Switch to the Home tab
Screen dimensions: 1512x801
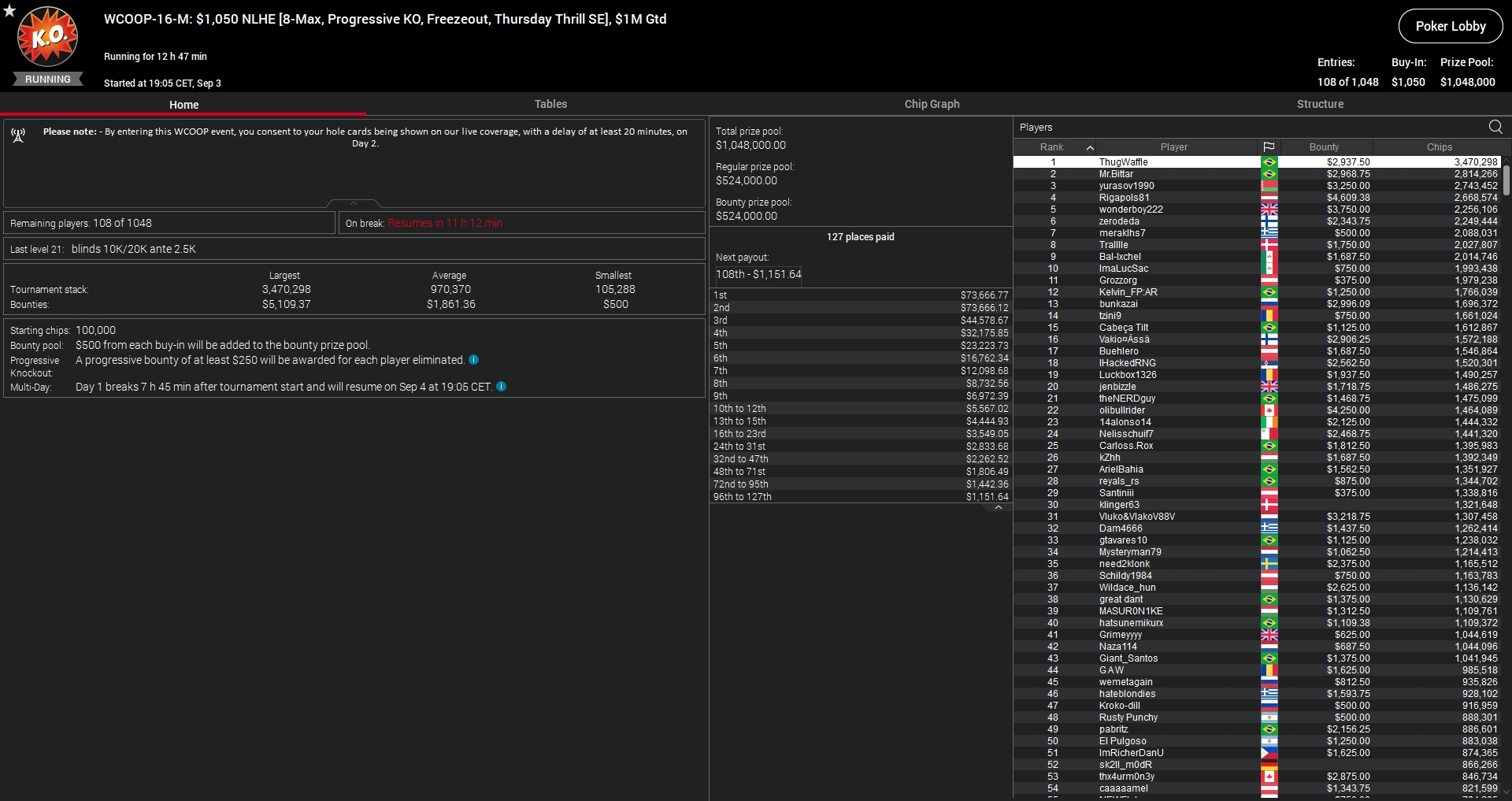point(183,105)
